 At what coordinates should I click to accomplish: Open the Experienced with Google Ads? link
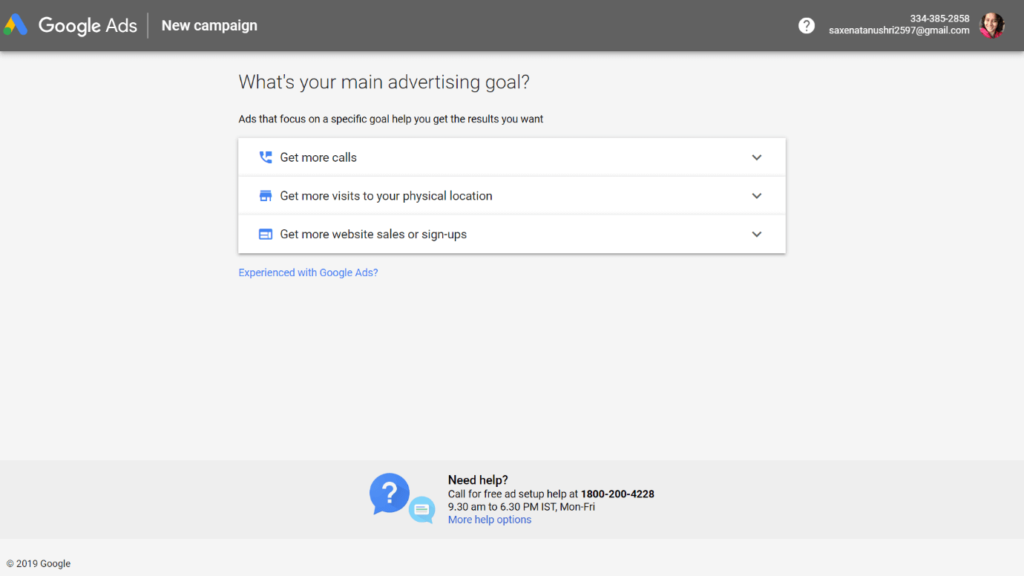click(x=308, y=272)
